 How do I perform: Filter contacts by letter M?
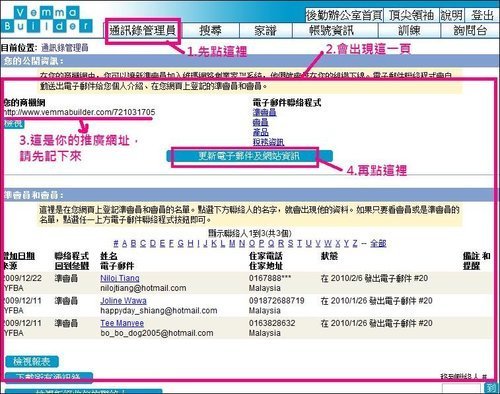232,243
